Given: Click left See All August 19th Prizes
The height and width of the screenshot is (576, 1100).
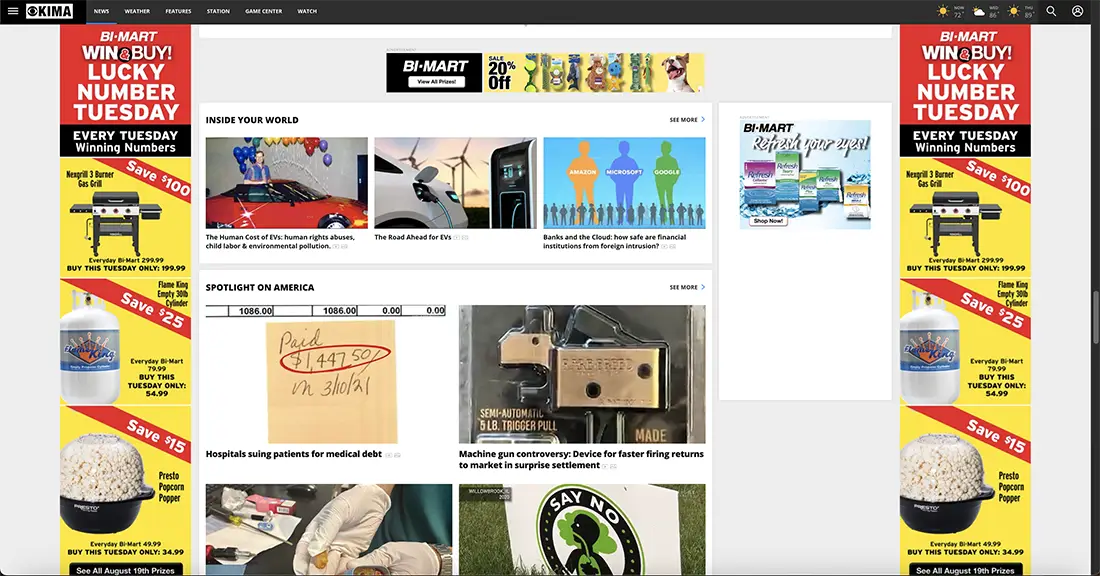Looking at the screenshot, I should tap(125, 570).
